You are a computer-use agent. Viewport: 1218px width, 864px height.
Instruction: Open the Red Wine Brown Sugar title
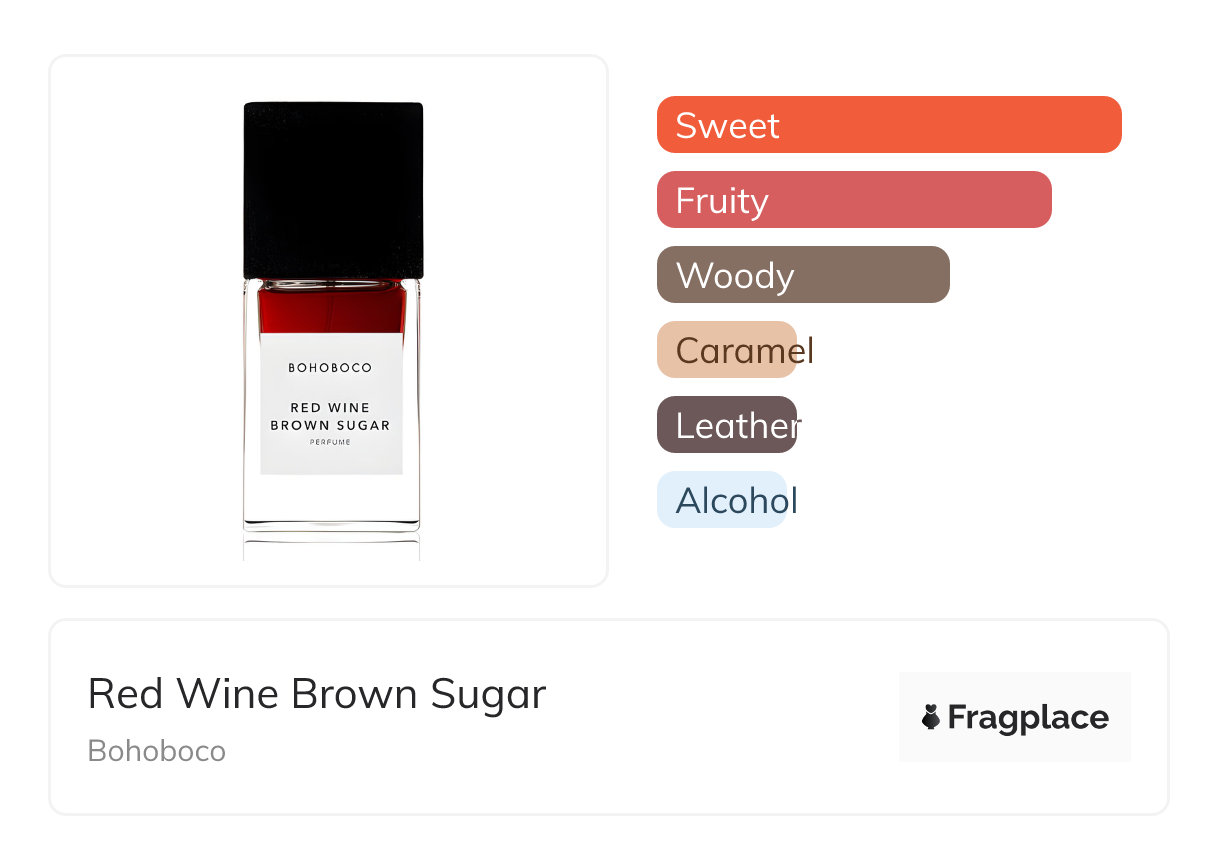coord(317,694)
